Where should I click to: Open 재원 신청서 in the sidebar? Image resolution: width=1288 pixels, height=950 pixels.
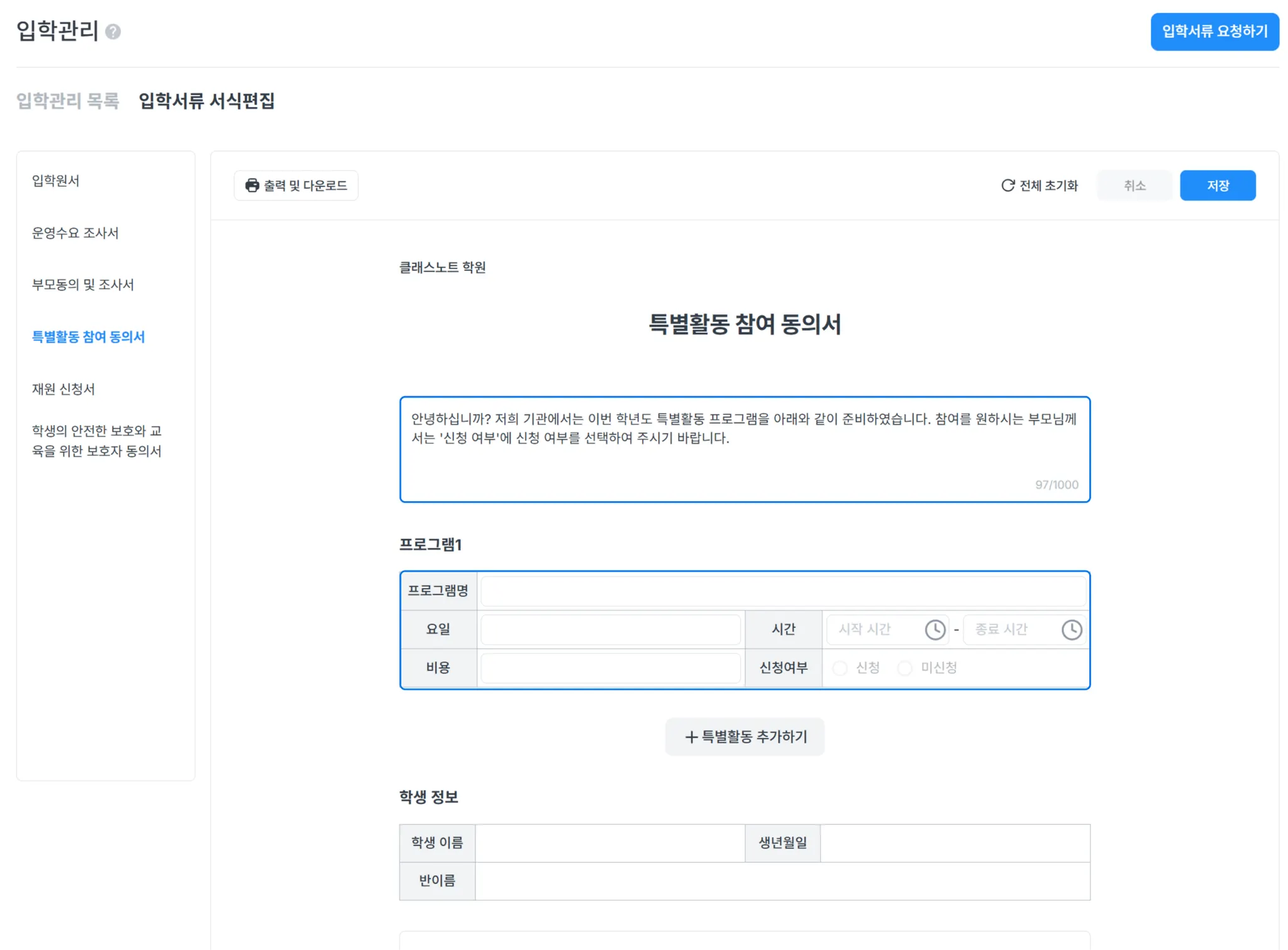64,389
